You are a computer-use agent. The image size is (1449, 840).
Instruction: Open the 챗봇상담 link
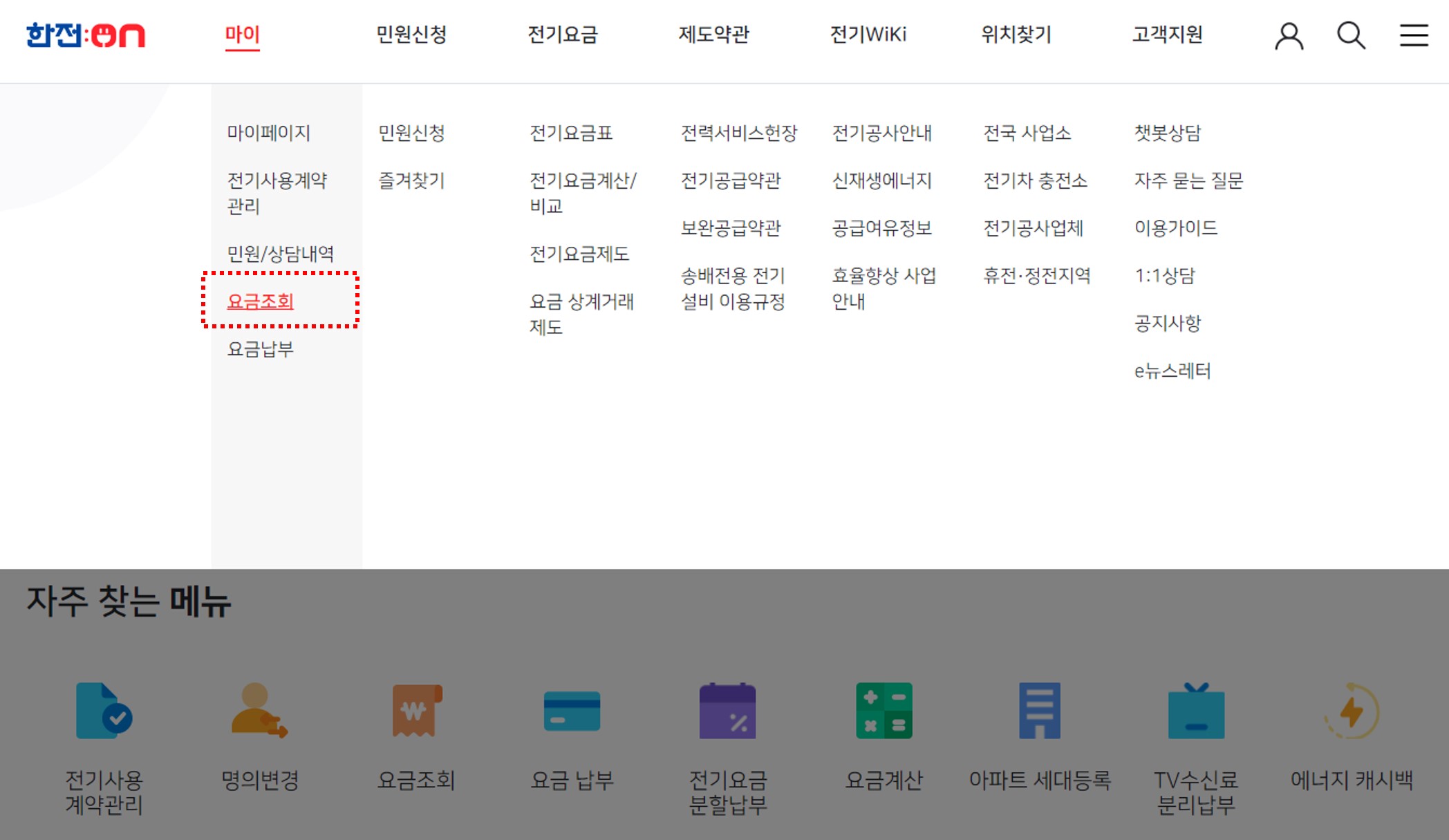(x=1168, y=133)
